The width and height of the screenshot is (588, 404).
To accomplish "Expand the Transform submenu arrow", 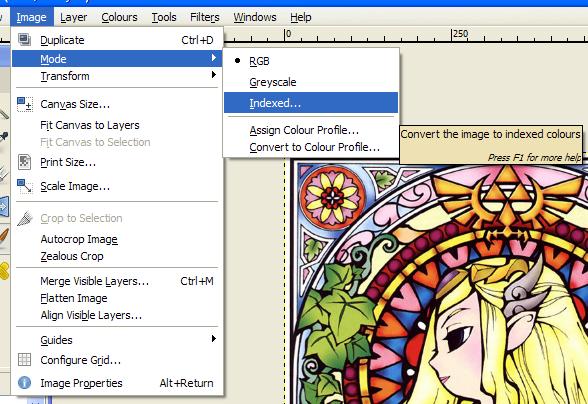I will pos(213,75).
